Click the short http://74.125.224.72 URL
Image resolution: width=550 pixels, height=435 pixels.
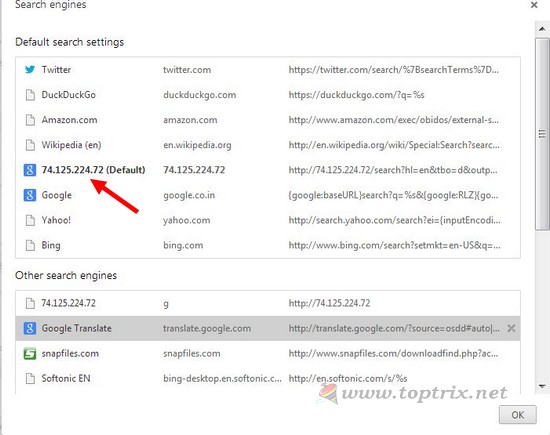(329, 303)
